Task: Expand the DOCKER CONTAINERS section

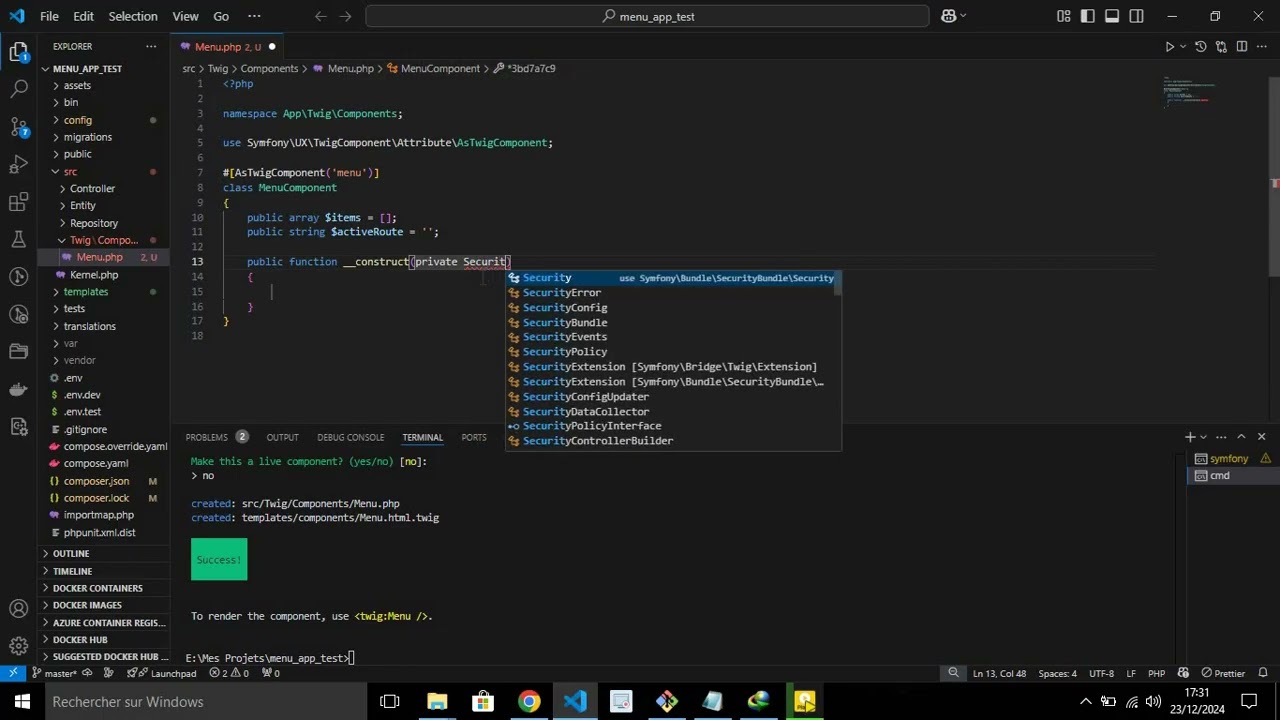Action: tap(98, 588)
